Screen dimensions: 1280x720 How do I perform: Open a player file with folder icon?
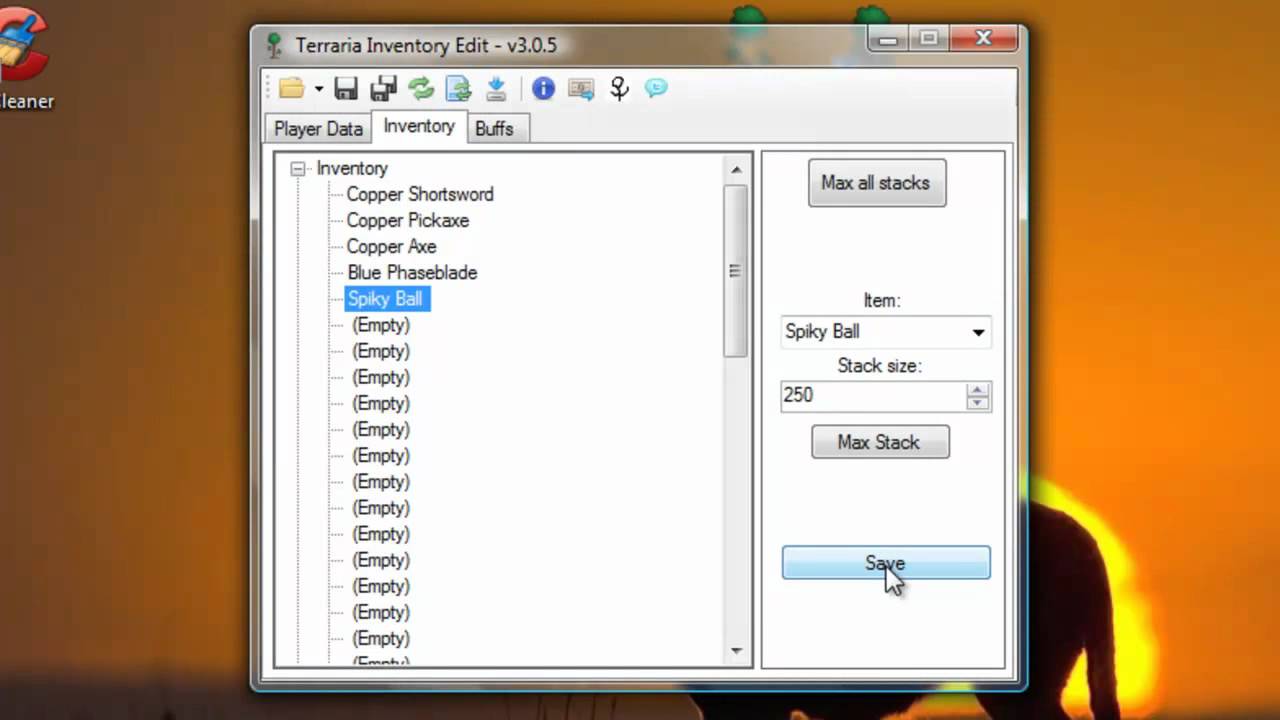coord(292,89)
